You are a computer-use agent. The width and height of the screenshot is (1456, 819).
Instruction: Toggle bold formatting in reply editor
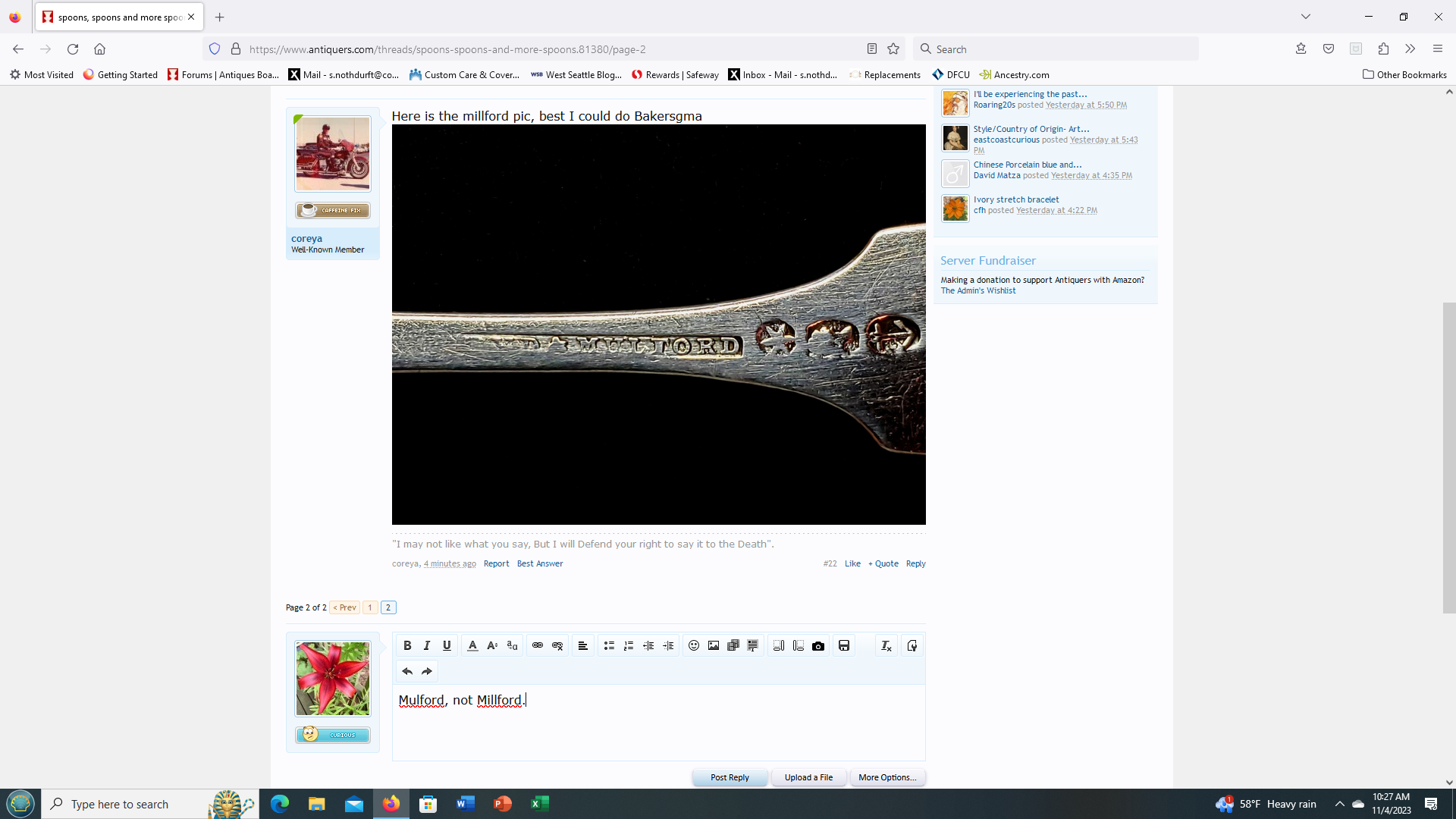point(407,645)
